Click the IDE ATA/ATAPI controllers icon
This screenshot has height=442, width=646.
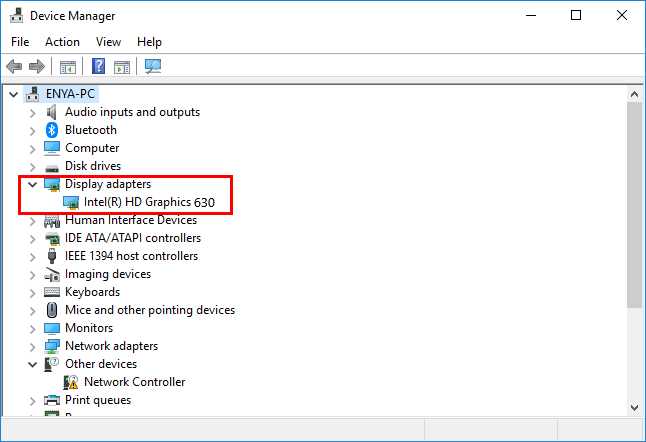(52, 239)
